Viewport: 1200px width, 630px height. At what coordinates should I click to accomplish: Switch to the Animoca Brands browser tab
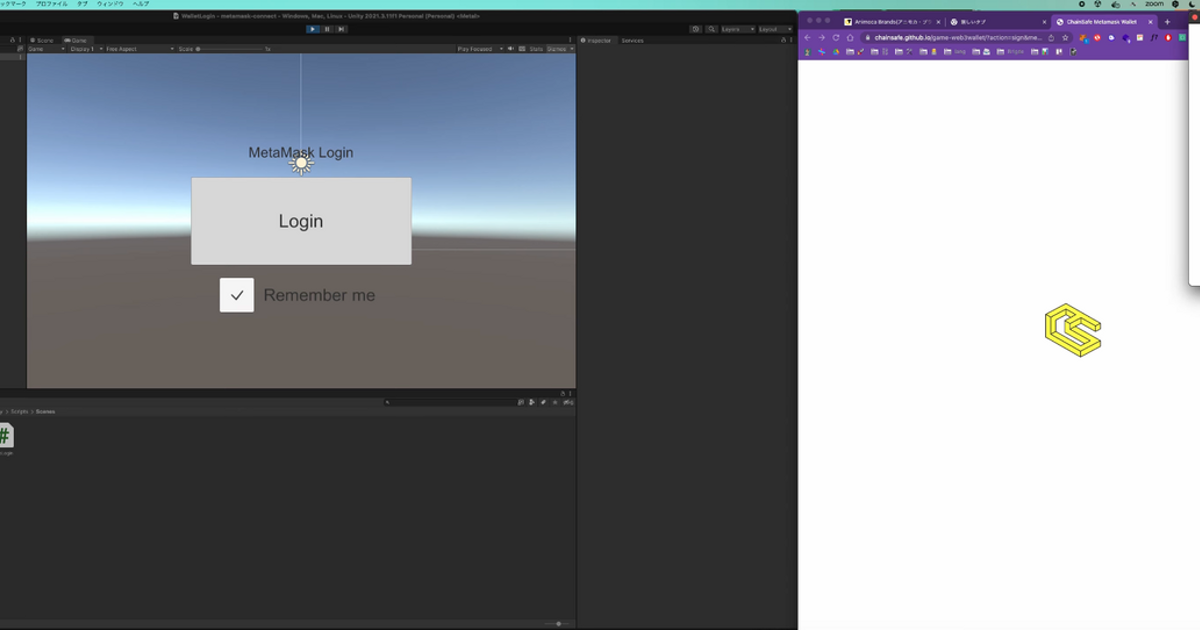pos(890,21)
